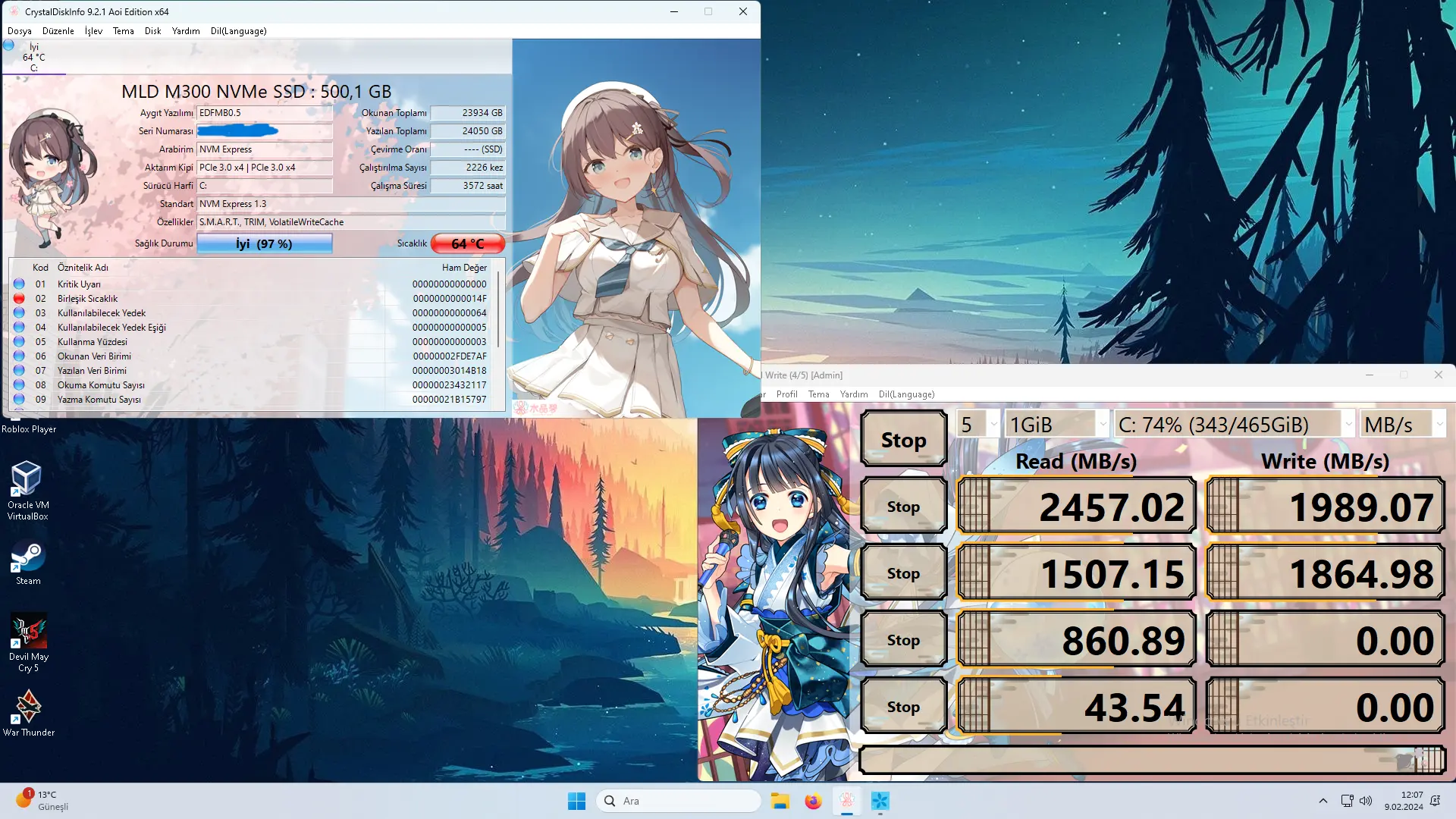Screen dimensions: 1456x819
Task: Click the red status circle for Birleşik Sıcaklık
Action: (19, 298)
